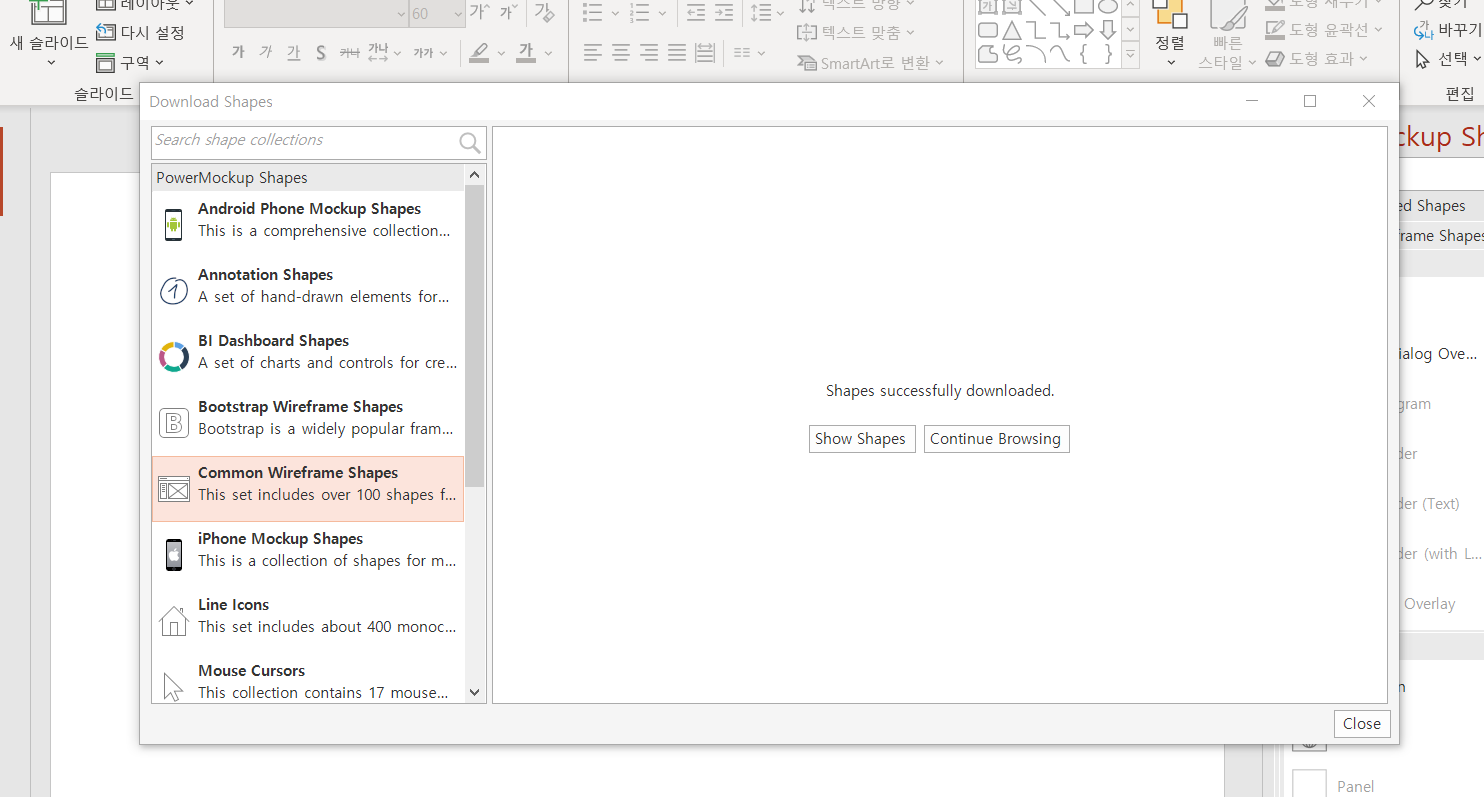Click the collections list scroll-down arrow

click(475, 692)
